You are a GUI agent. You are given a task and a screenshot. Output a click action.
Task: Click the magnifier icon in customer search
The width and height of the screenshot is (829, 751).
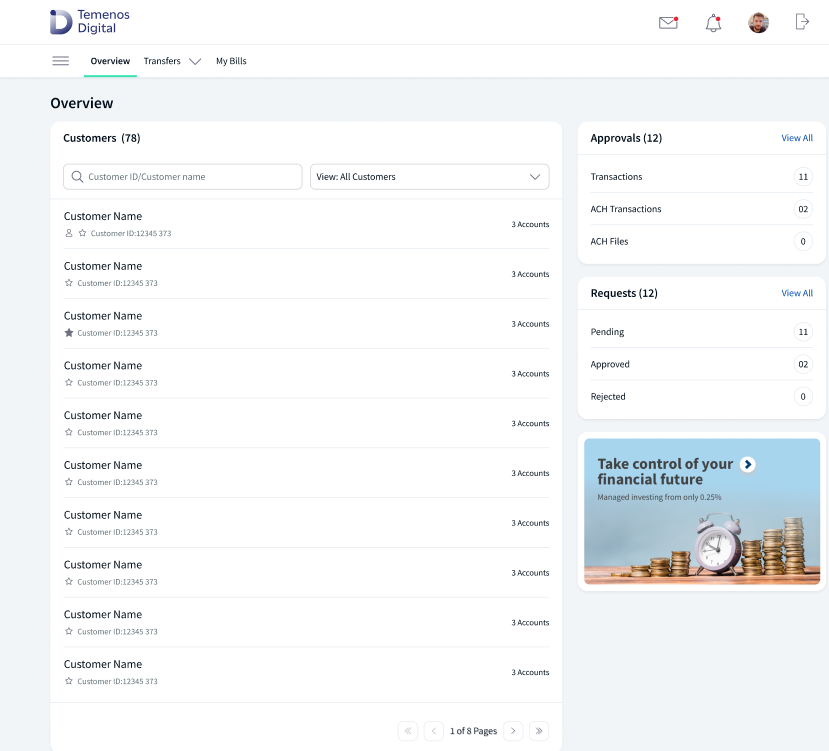[x=77, y=177]
